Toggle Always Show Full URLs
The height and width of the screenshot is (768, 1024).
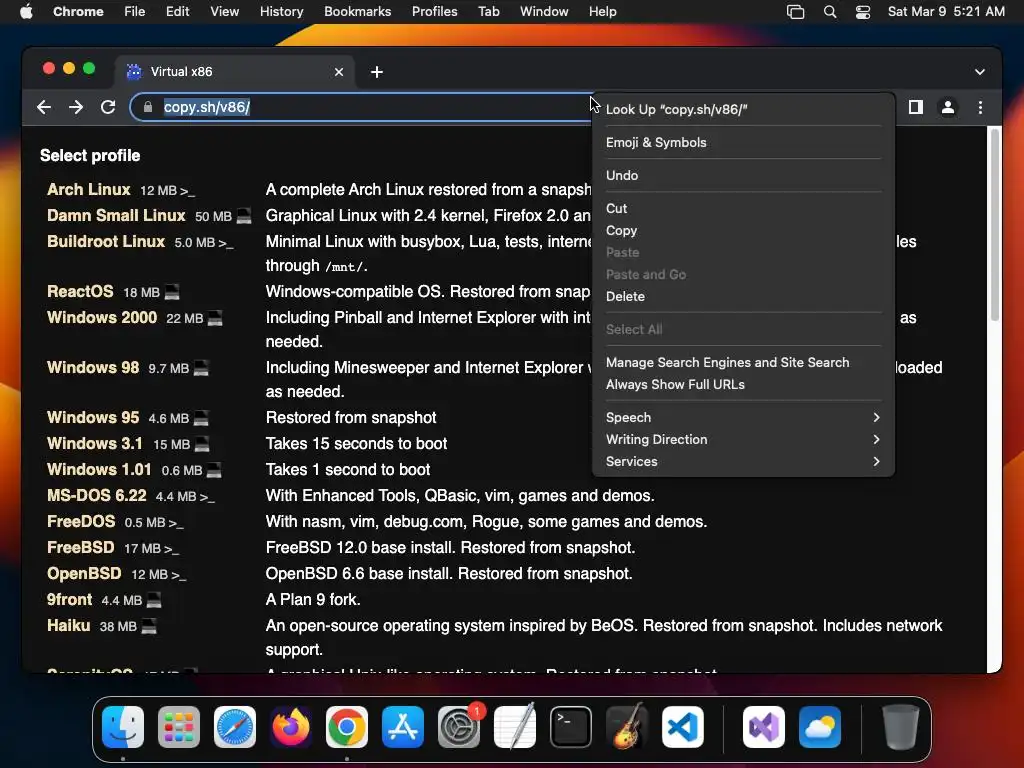pyautogui.click(x=743, y=385)
